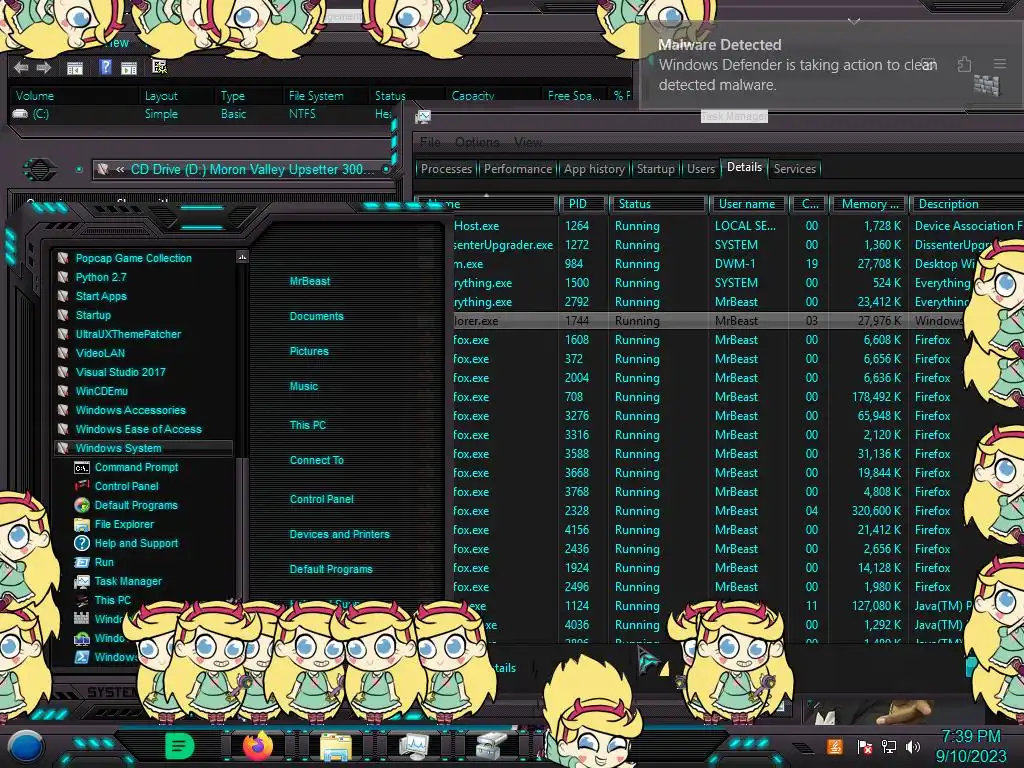Open Control Panel under Windows System
1024x768 pixels.
point(126,486)
